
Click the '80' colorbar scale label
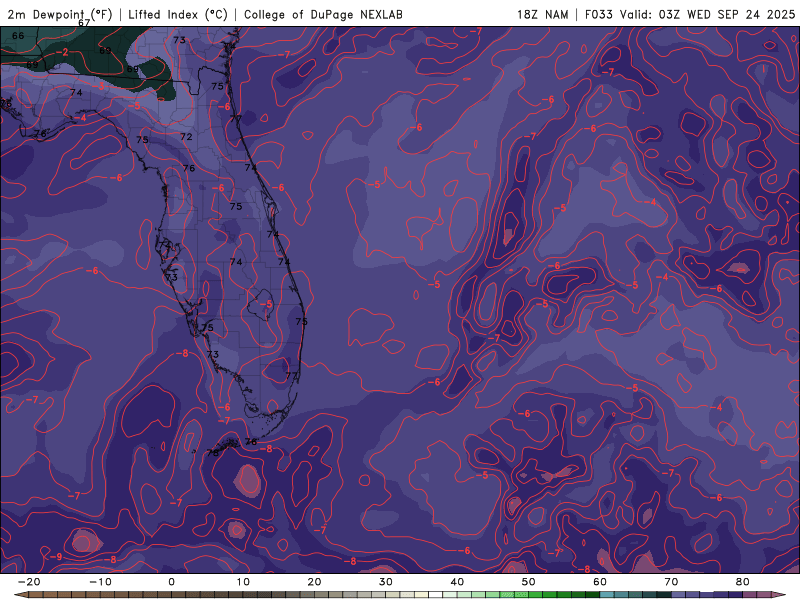click(x=743, y=582)
